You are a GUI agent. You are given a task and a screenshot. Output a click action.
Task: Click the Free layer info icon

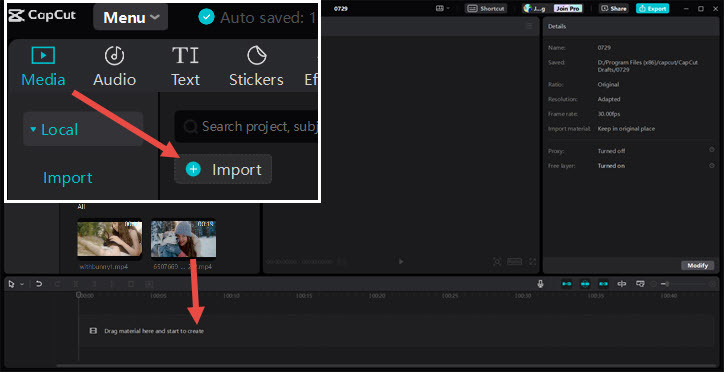(x=712, y=165)
